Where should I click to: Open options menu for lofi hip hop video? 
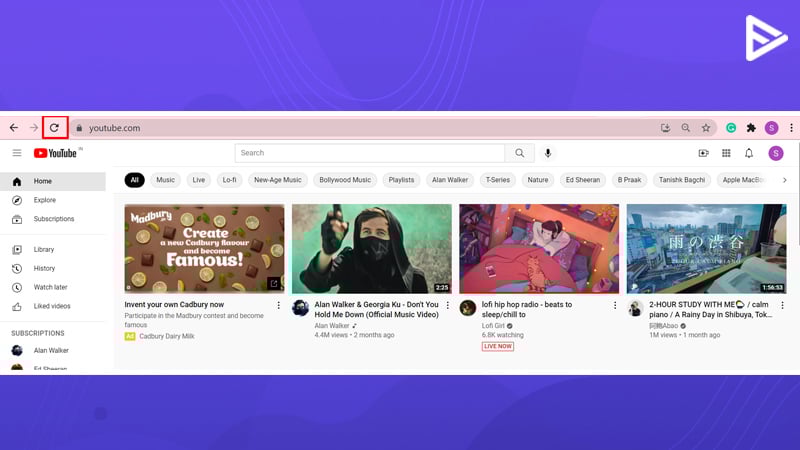point(615,305)
